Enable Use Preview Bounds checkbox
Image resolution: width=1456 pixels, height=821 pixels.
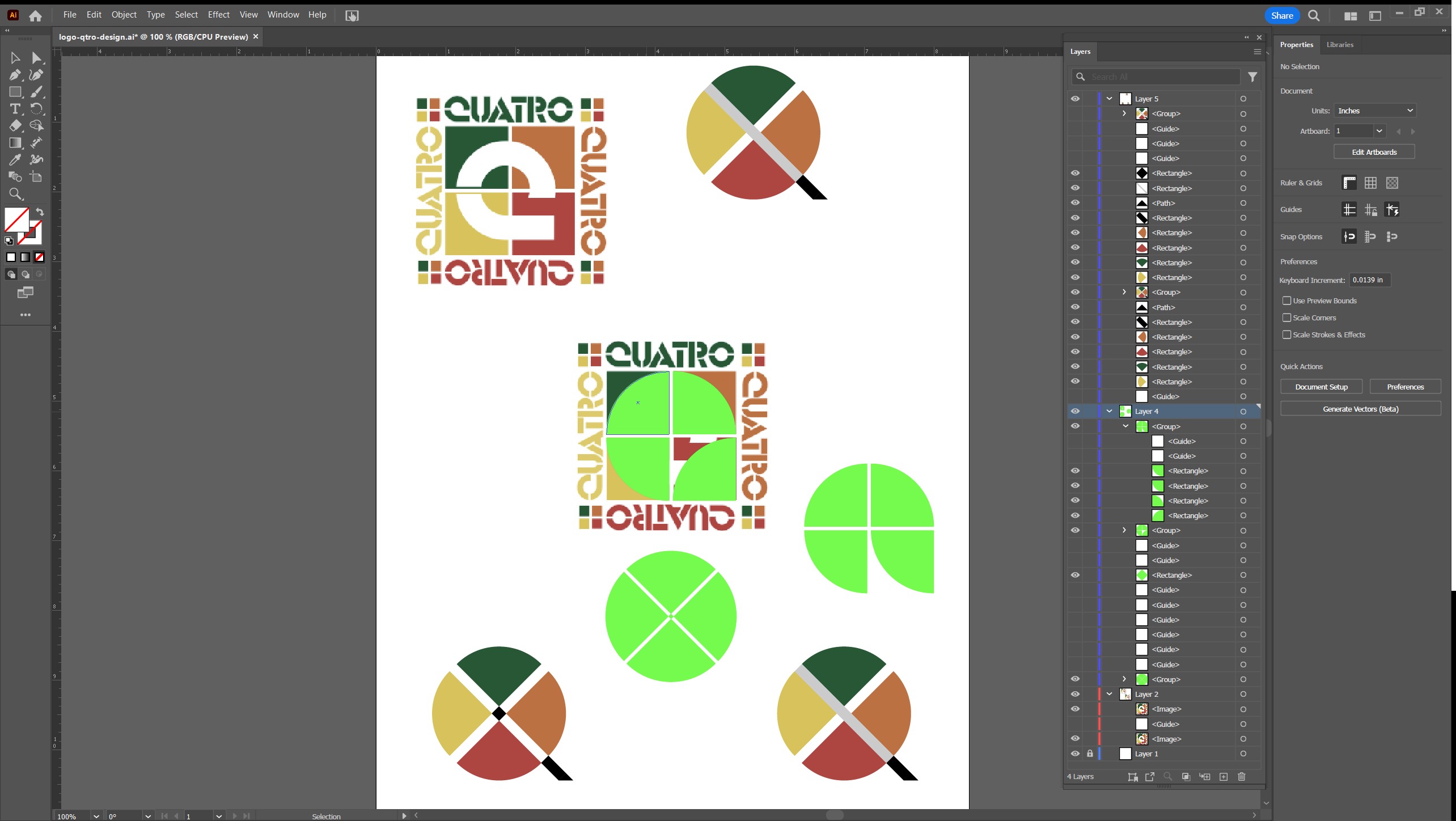pos(1287,301)
